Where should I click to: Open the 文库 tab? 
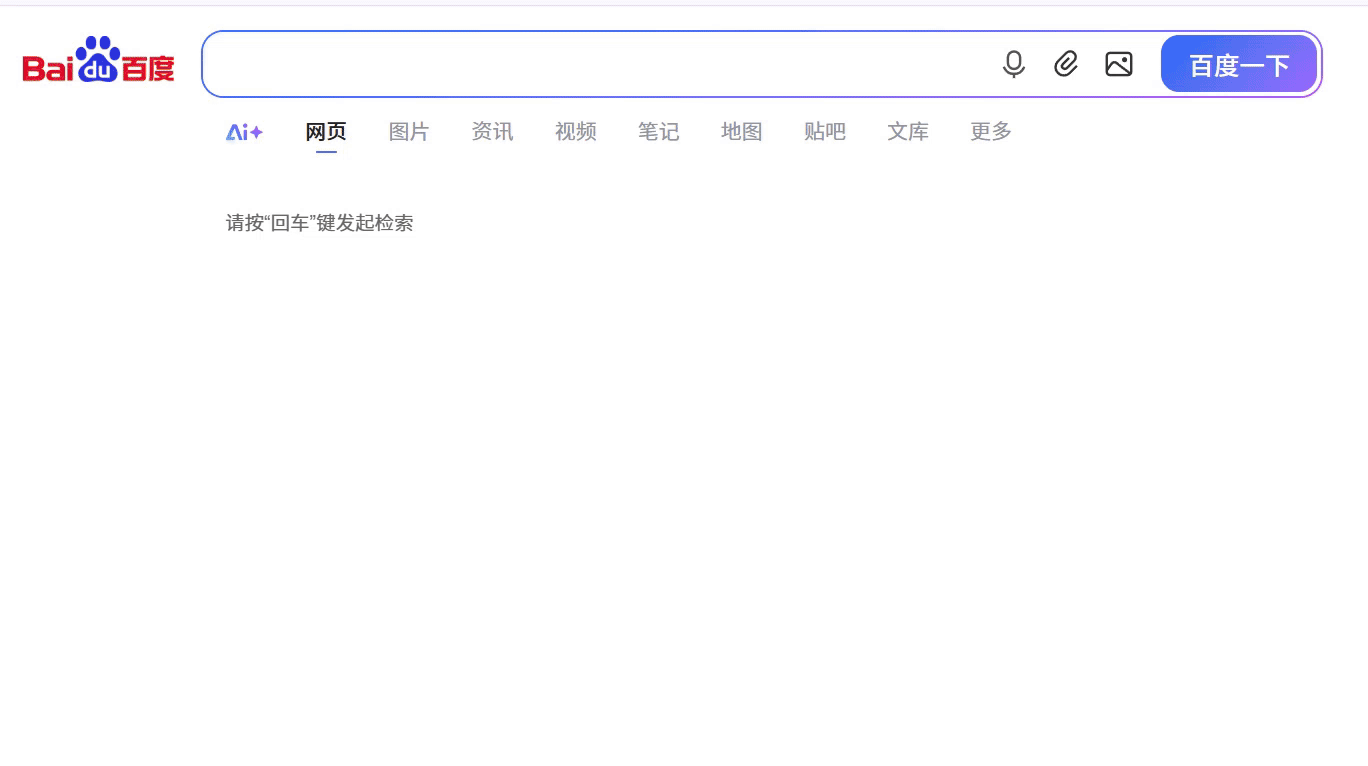907,132
